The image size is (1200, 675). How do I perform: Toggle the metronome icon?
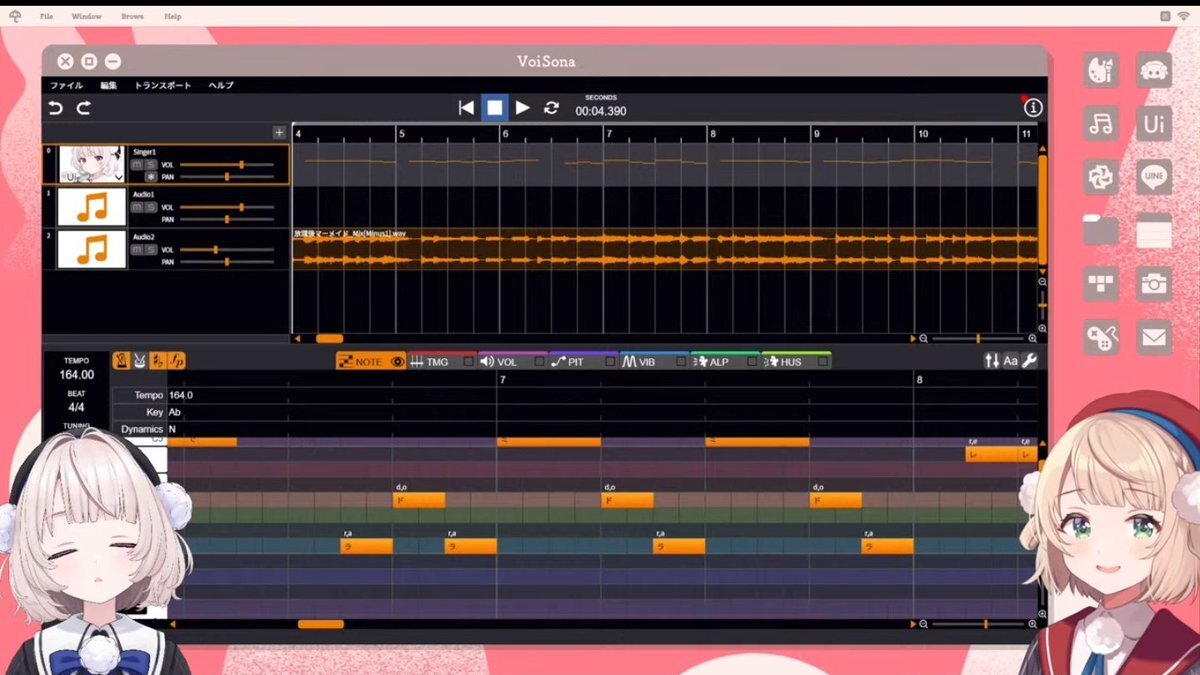[x=121, y=361]
